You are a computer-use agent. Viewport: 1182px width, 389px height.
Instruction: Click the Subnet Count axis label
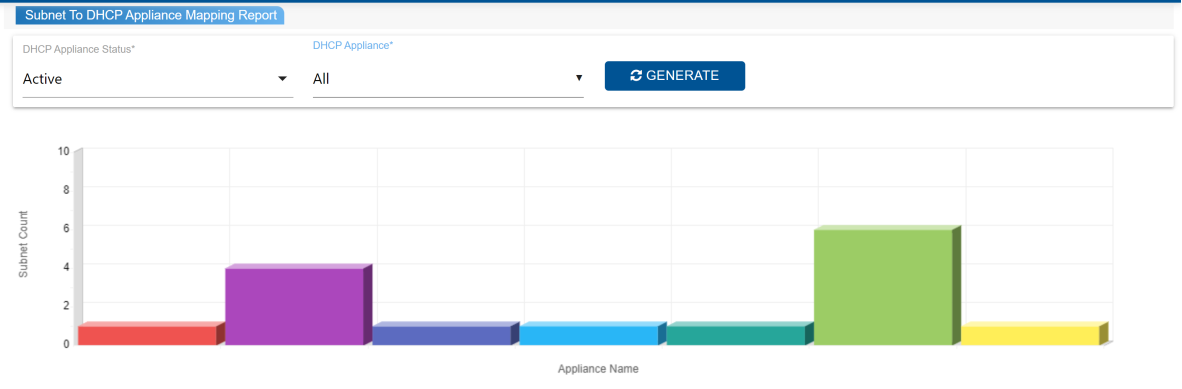click(23, 244)
